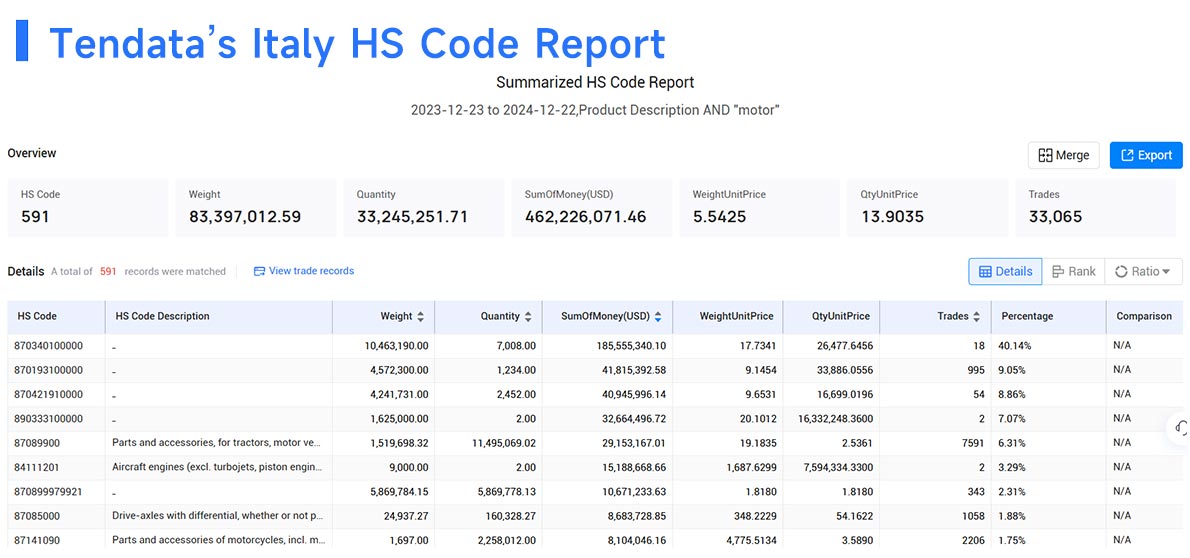
Task: Click the 9.05% percentage cell
Action: coord(1013,370)
